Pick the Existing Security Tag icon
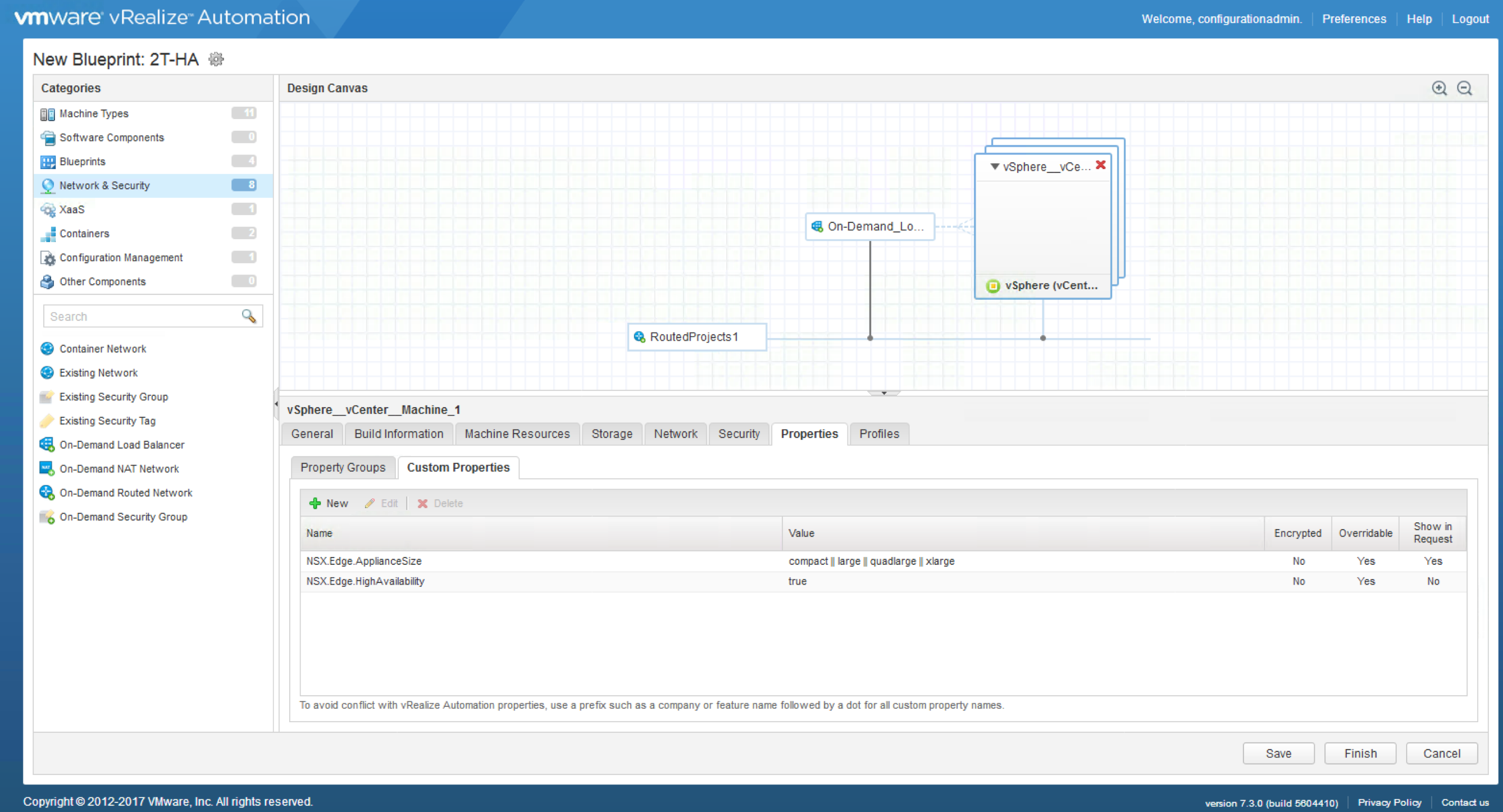The width and height of the screenshot is (1503, 812). 47,421
